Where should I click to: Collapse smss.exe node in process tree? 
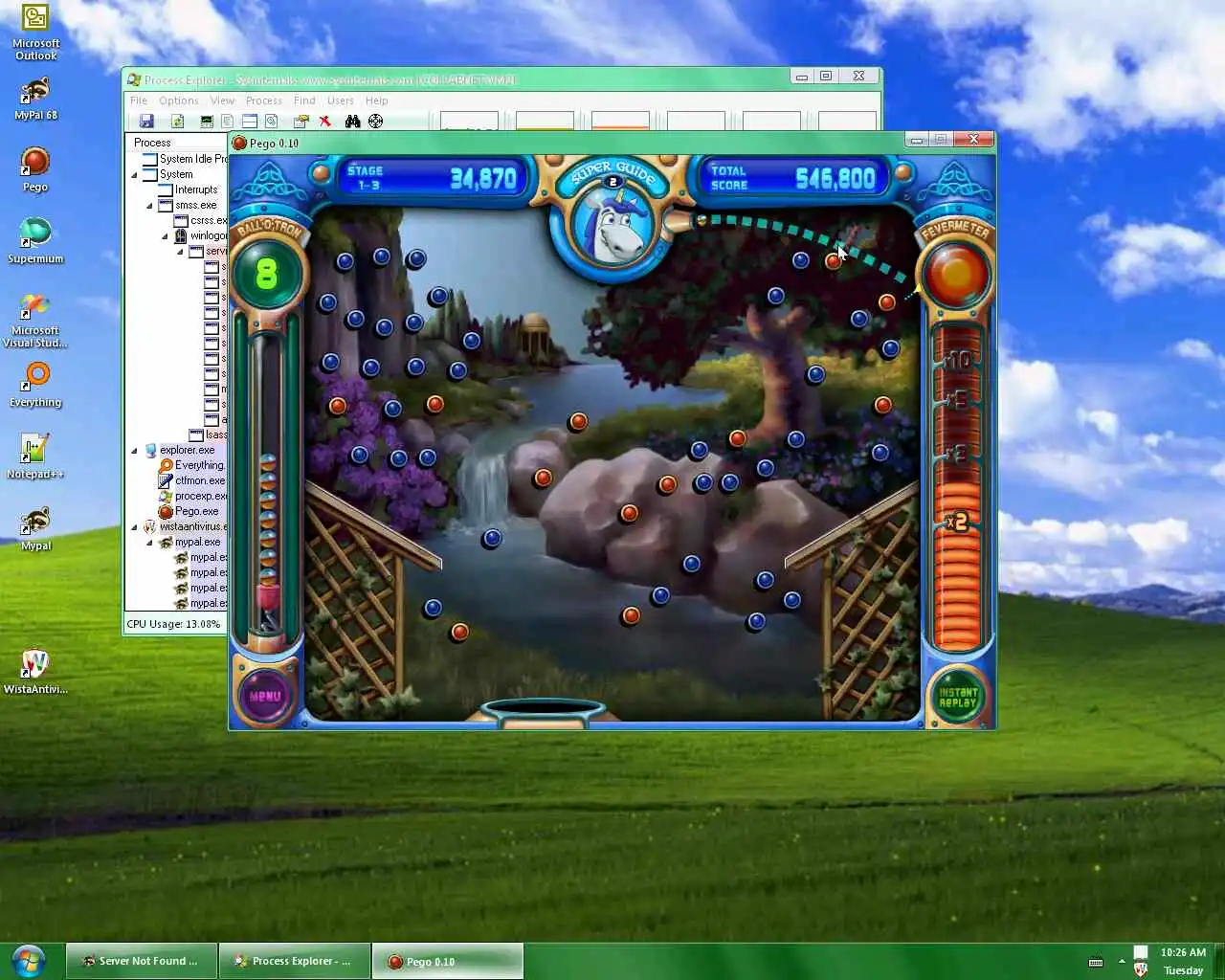click(x=149, y=206)
